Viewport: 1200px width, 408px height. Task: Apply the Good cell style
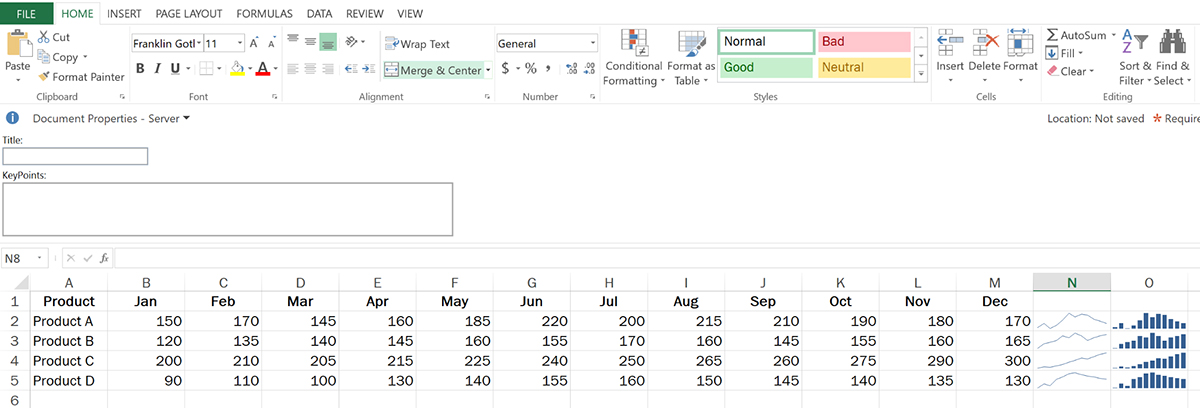[766, 68]
